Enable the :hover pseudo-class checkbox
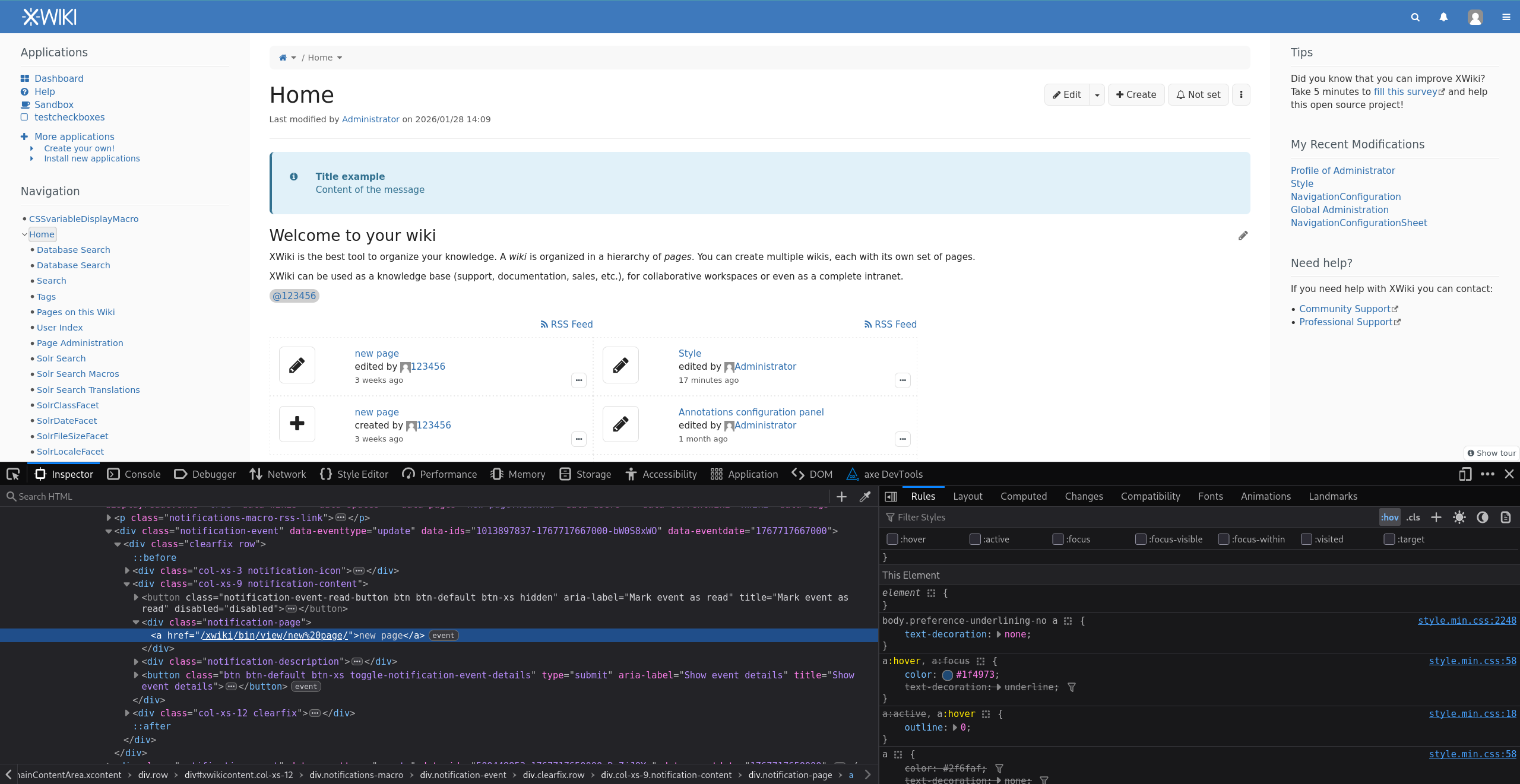The height and width of the screenshot is (784, 1520). pos(892,539)
